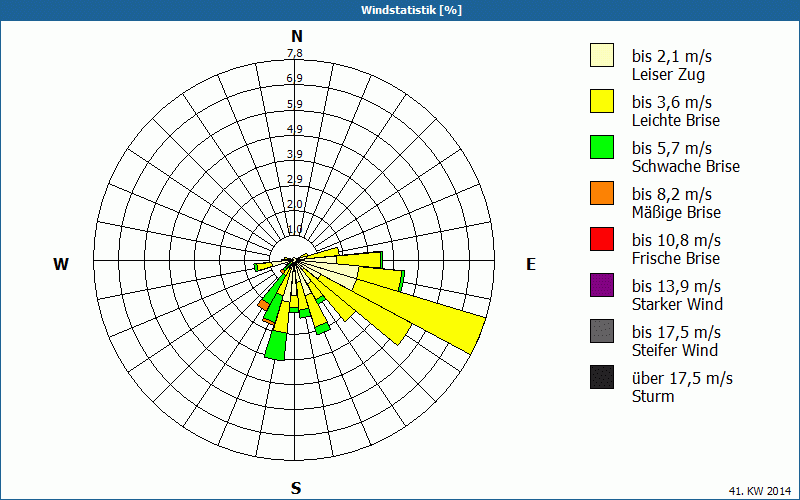Click the 'Steifer Wind' legend label
The image size is (800, 500).
pyautogui.click(x=674, y=350)
